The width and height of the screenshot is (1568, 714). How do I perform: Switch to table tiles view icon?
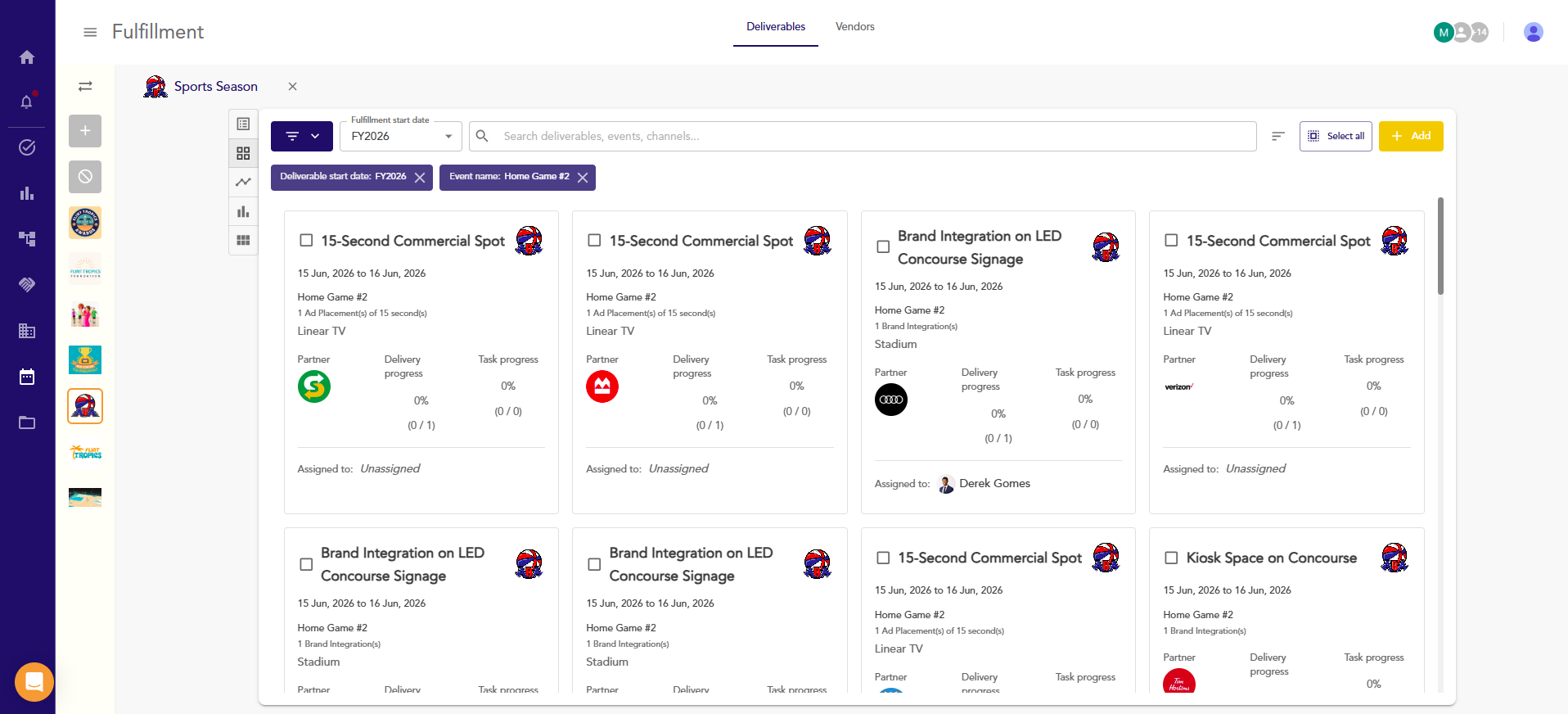(x=243, y=240)
